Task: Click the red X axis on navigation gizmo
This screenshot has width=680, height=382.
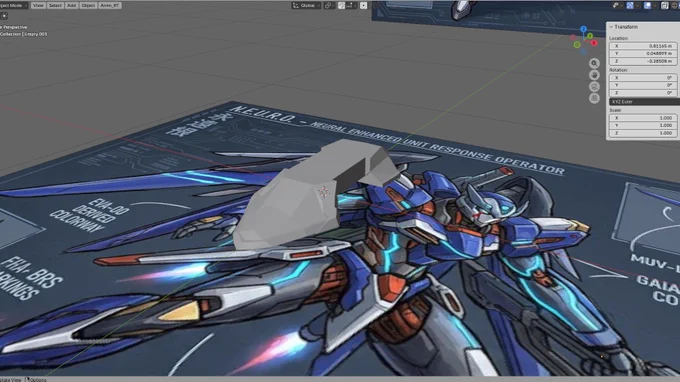Action: [594, 43]
